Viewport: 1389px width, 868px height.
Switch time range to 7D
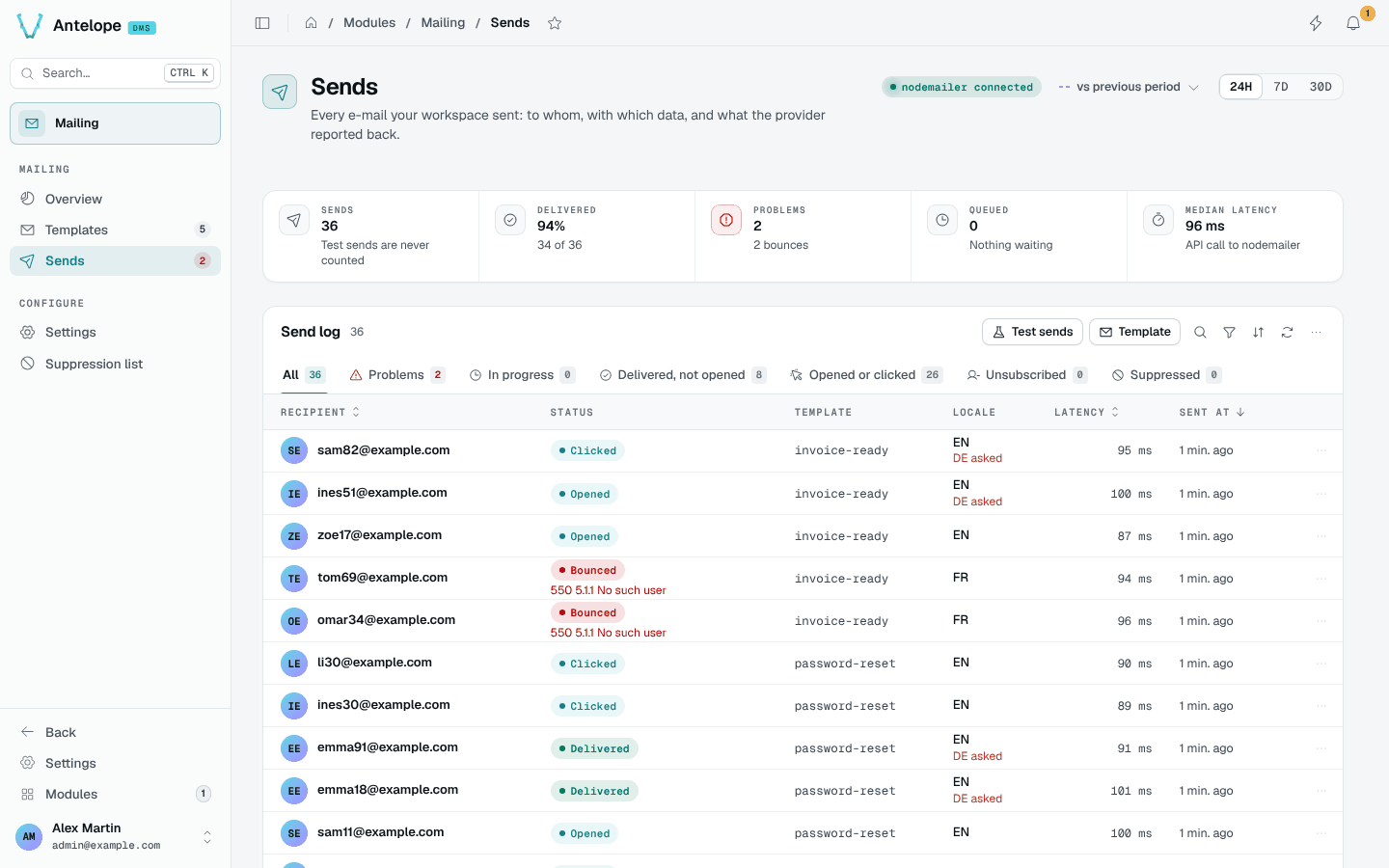(1281, 87)
